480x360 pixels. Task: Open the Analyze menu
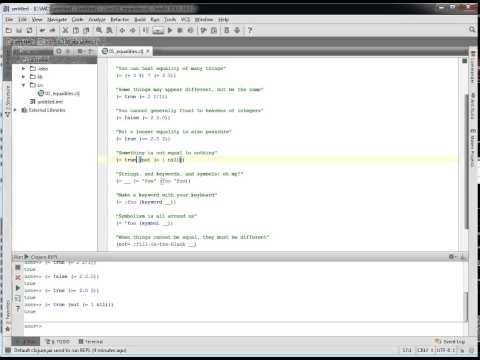point(97,20)
